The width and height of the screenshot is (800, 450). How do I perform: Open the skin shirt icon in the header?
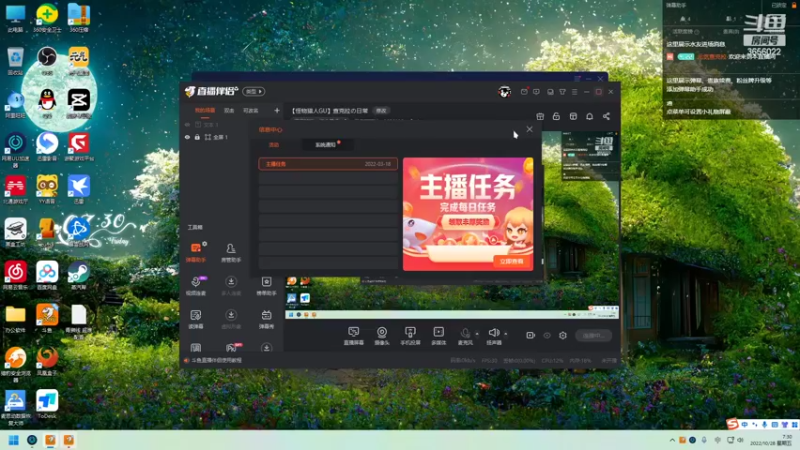click(x=562, y=92)
